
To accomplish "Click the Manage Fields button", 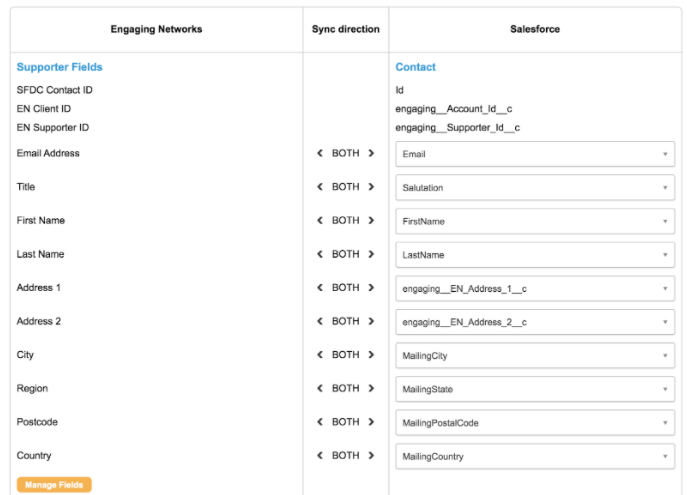I will point(54,485).
